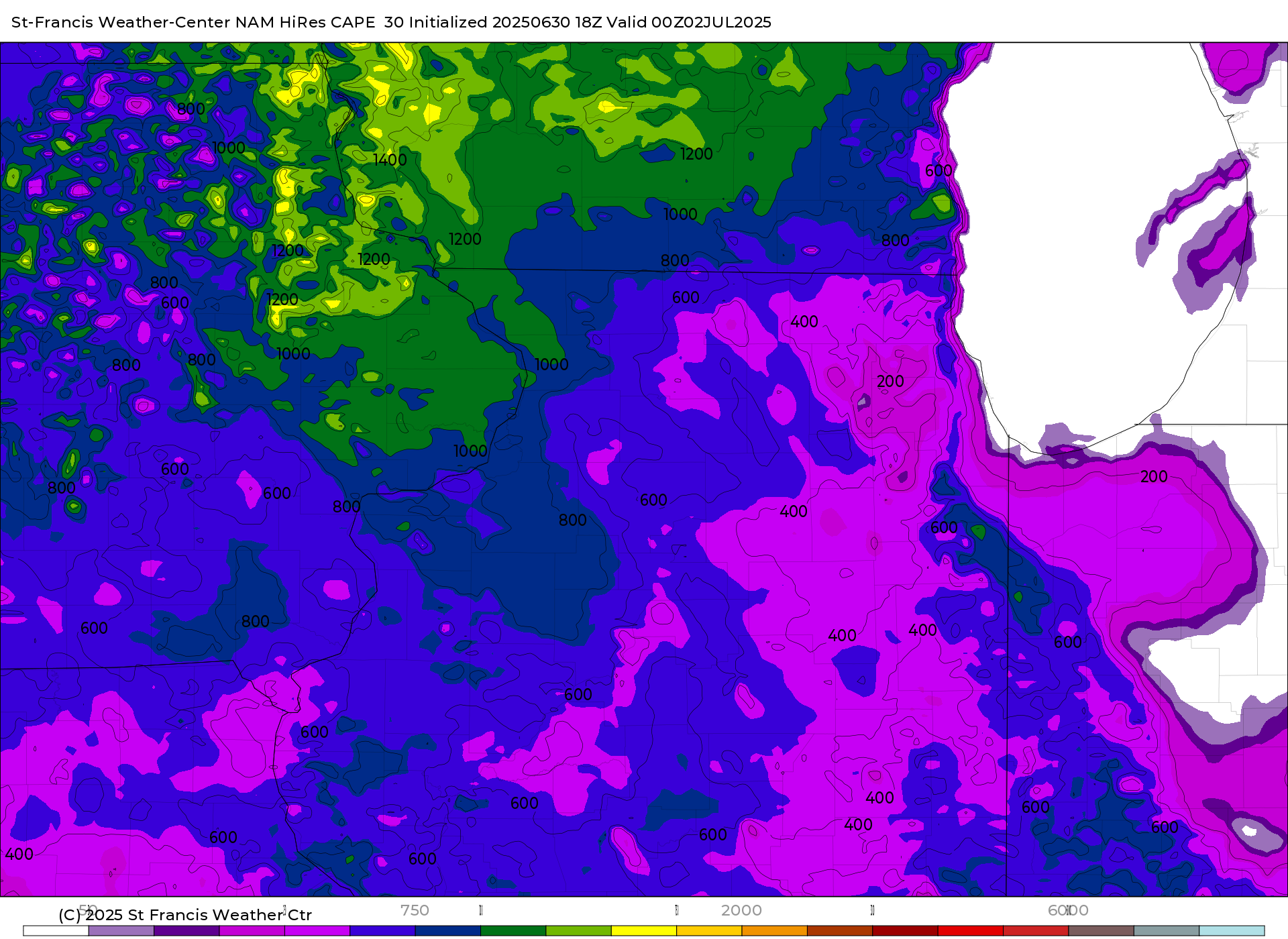Viewport: 1288px width, 939px height.
Task: Click the dark green legend swatch
Action: (513, 931)
